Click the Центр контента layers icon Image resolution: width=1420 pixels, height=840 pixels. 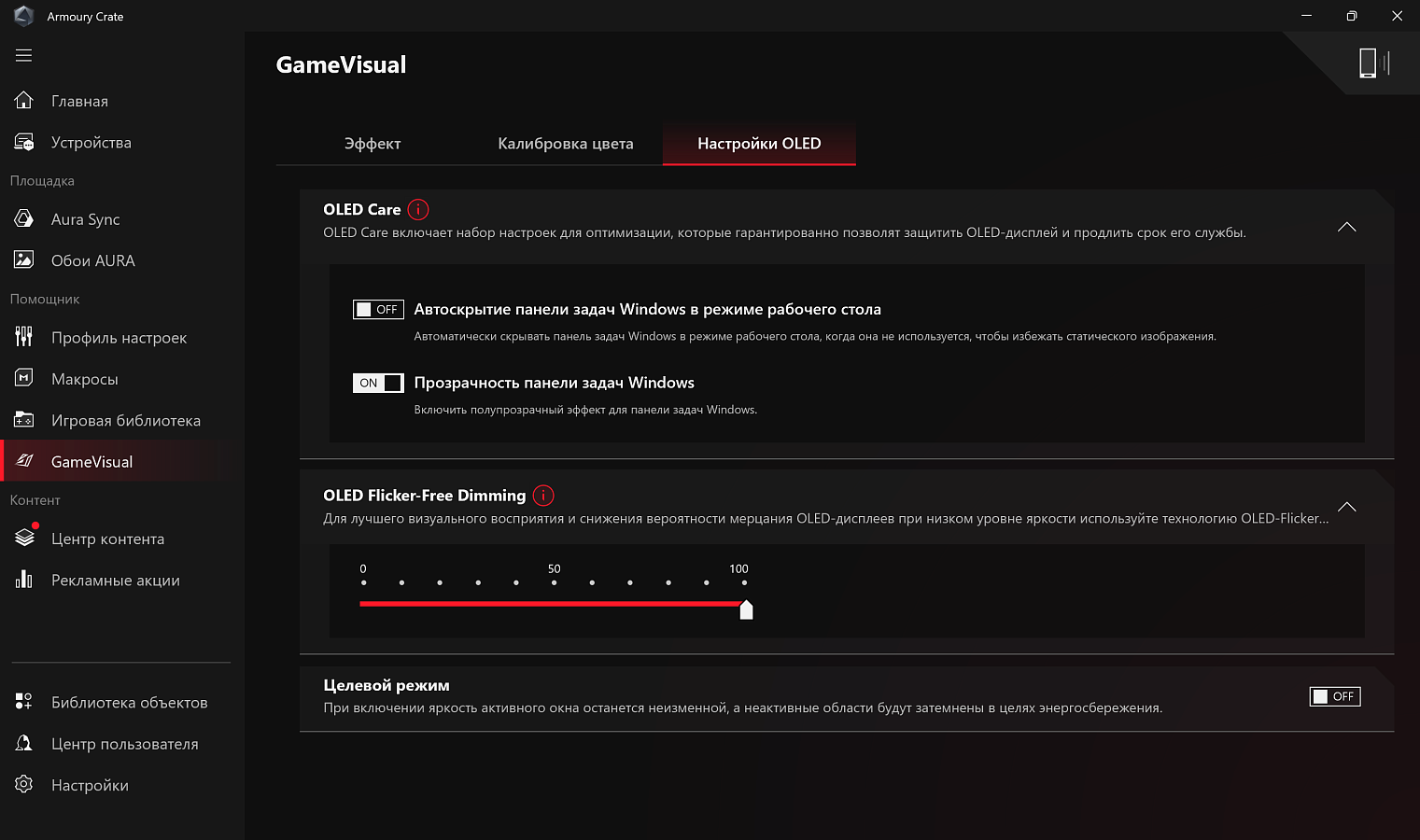(25, 538)
